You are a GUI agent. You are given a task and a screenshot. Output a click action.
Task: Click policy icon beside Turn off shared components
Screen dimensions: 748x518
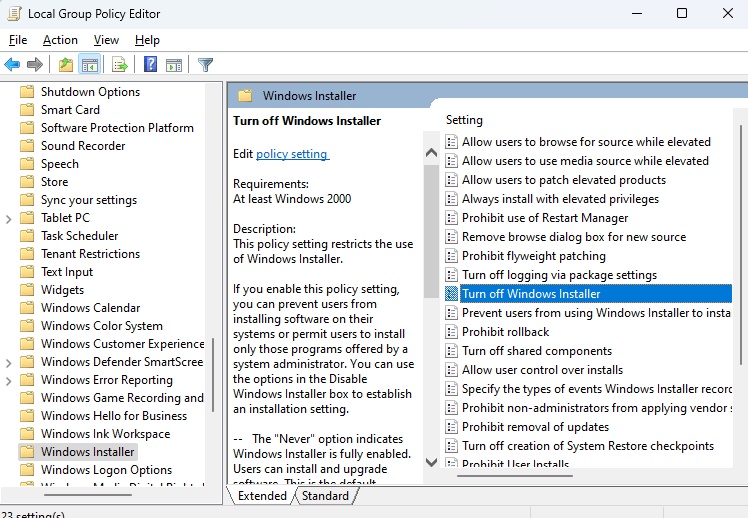click(451, 351)
